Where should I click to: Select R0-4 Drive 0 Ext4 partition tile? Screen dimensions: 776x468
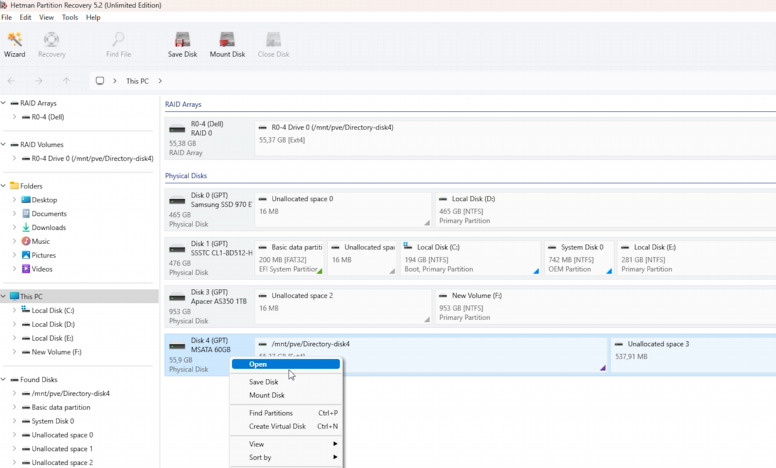[x=515, y=138]
